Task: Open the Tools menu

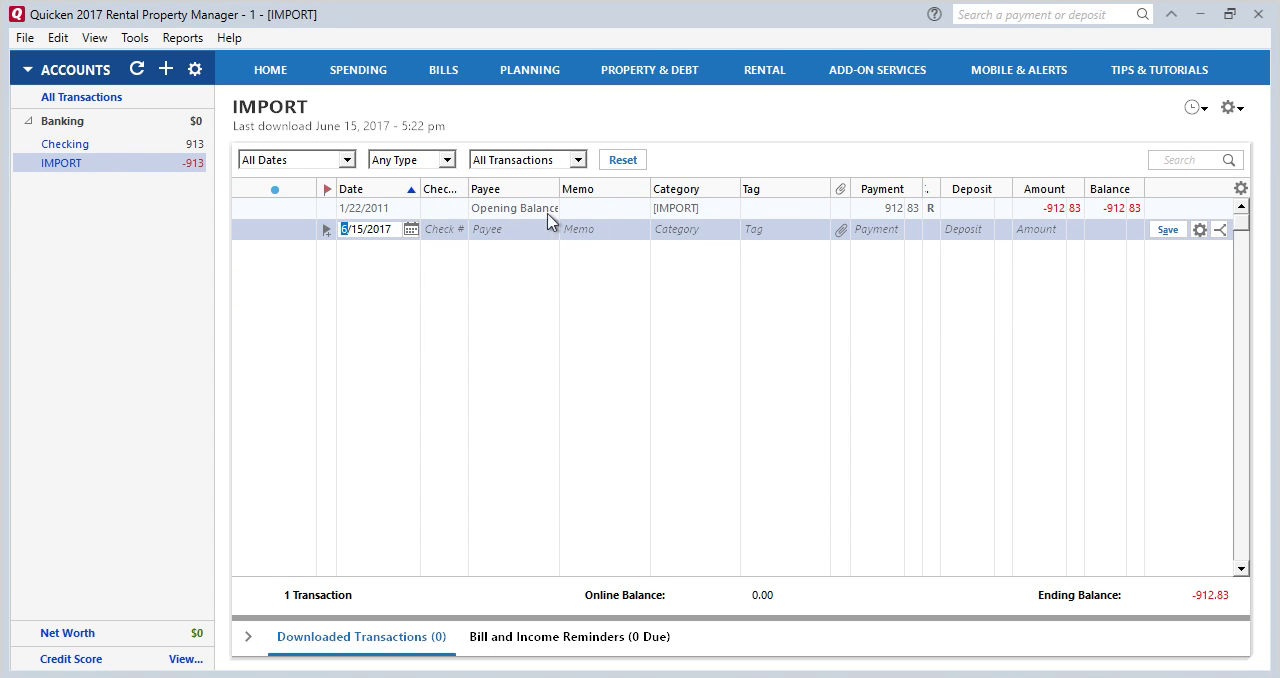Action: pyautogui.click(x=135, y=38)
